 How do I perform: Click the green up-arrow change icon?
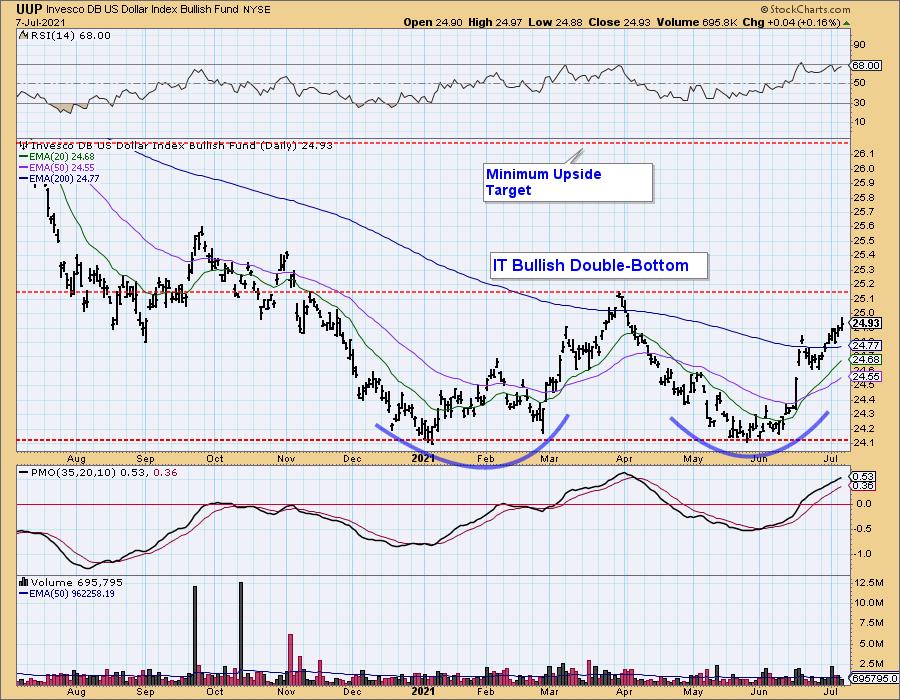click(x=846, y=23)
